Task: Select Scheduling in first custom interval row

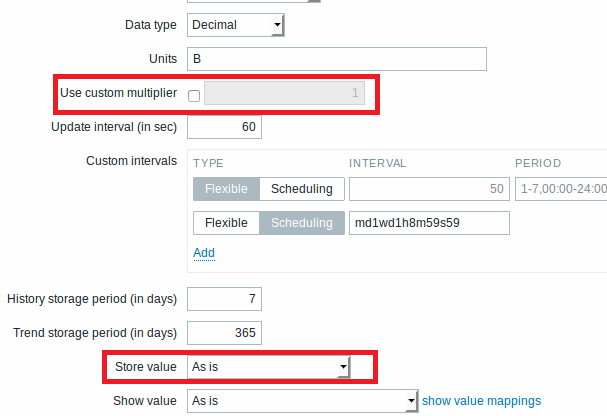Action: (x=303, y=189)
